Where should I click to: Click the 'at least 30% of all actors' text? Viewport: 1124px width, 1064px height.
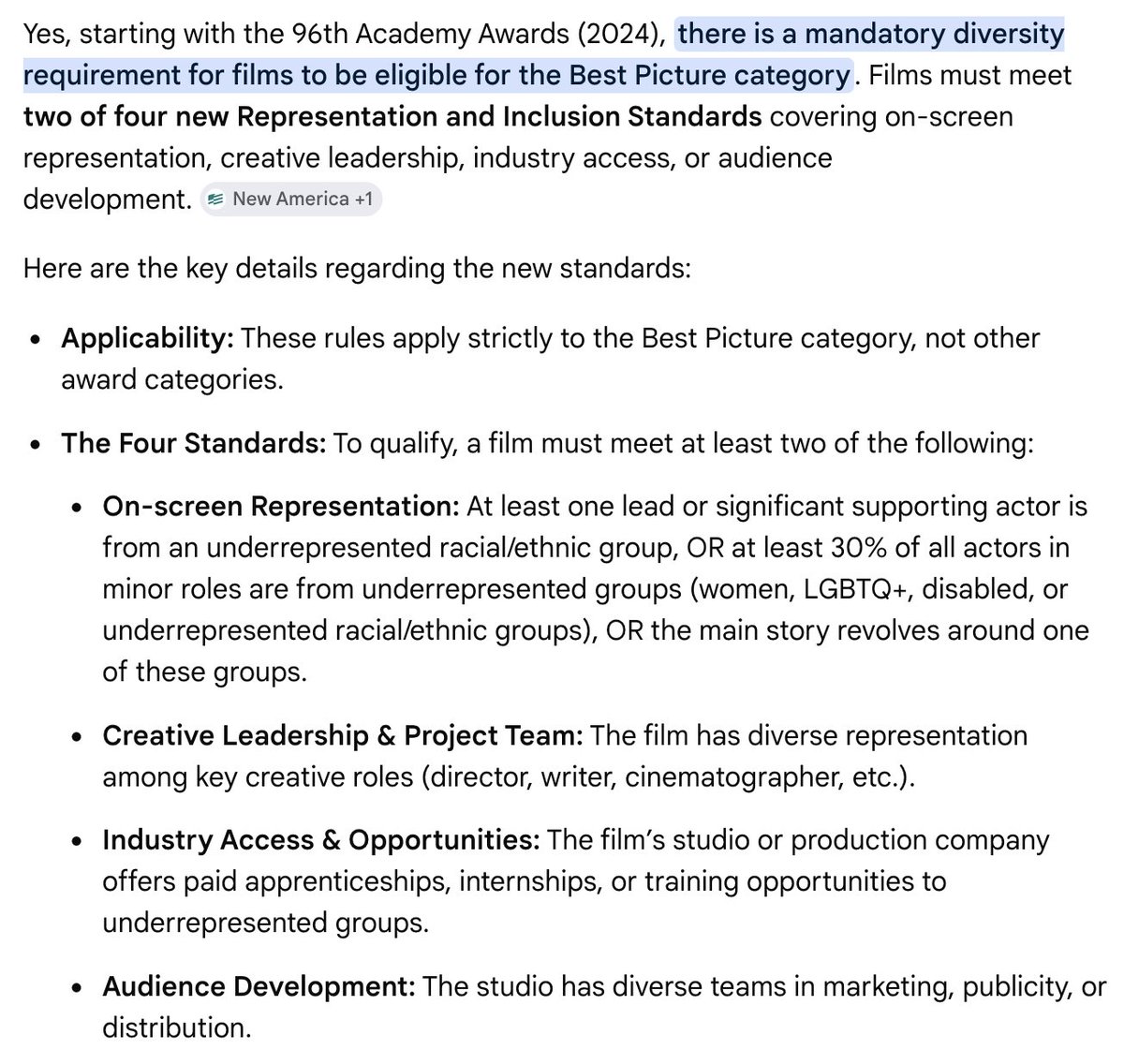tap(898, 548)
